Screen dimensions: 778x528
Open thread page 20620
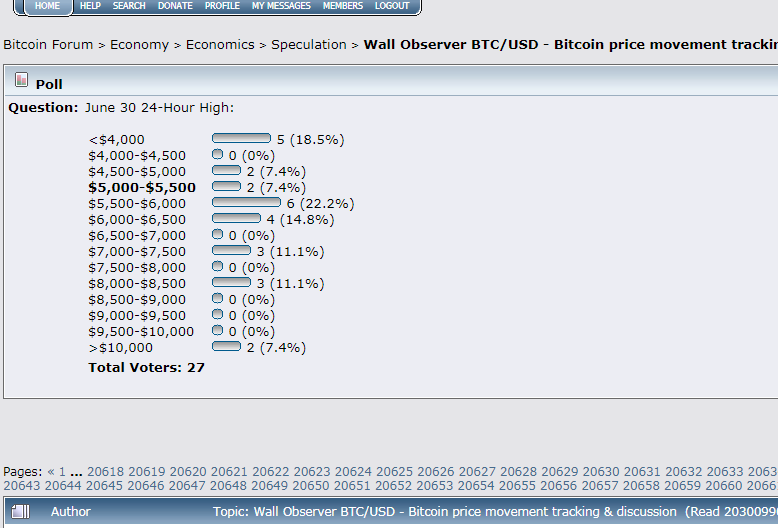pyautogui.click(x=188, y=471)
